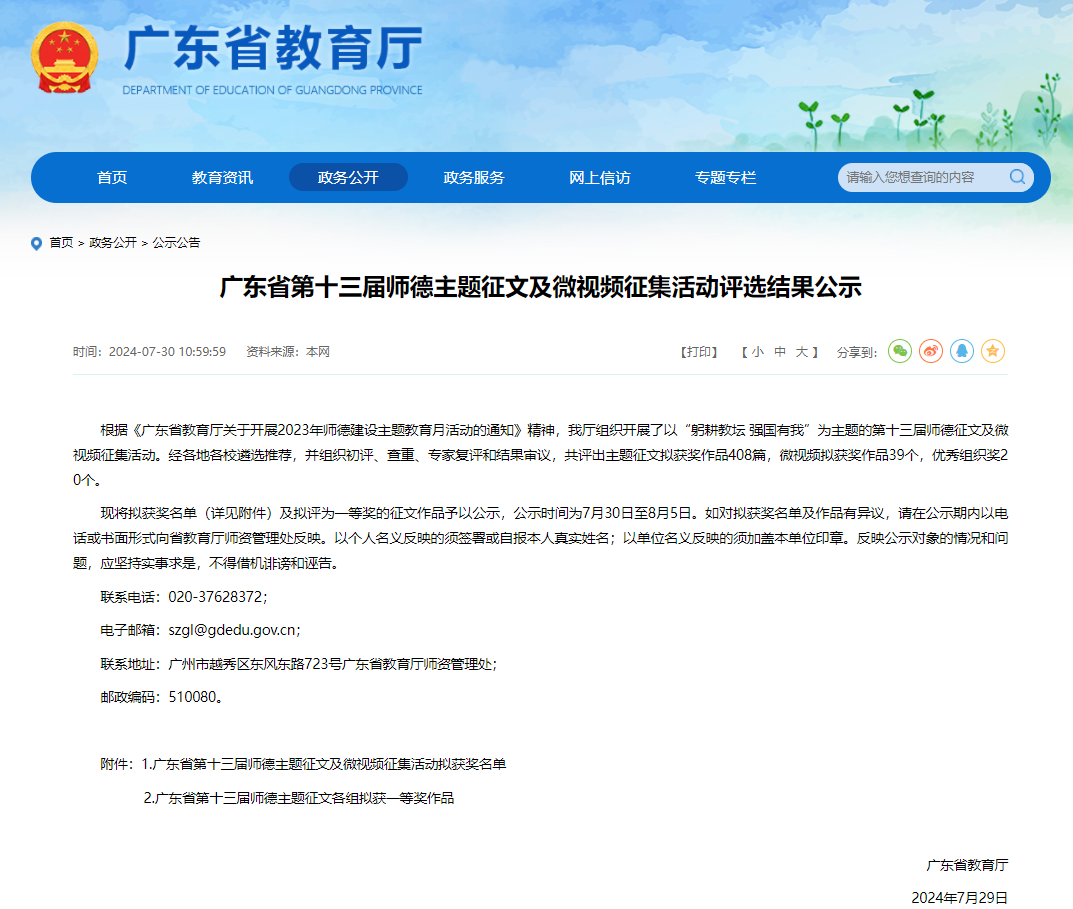Open attachment 1 拟获奖名单 link
1073x909 pixels.
point(324,764)
